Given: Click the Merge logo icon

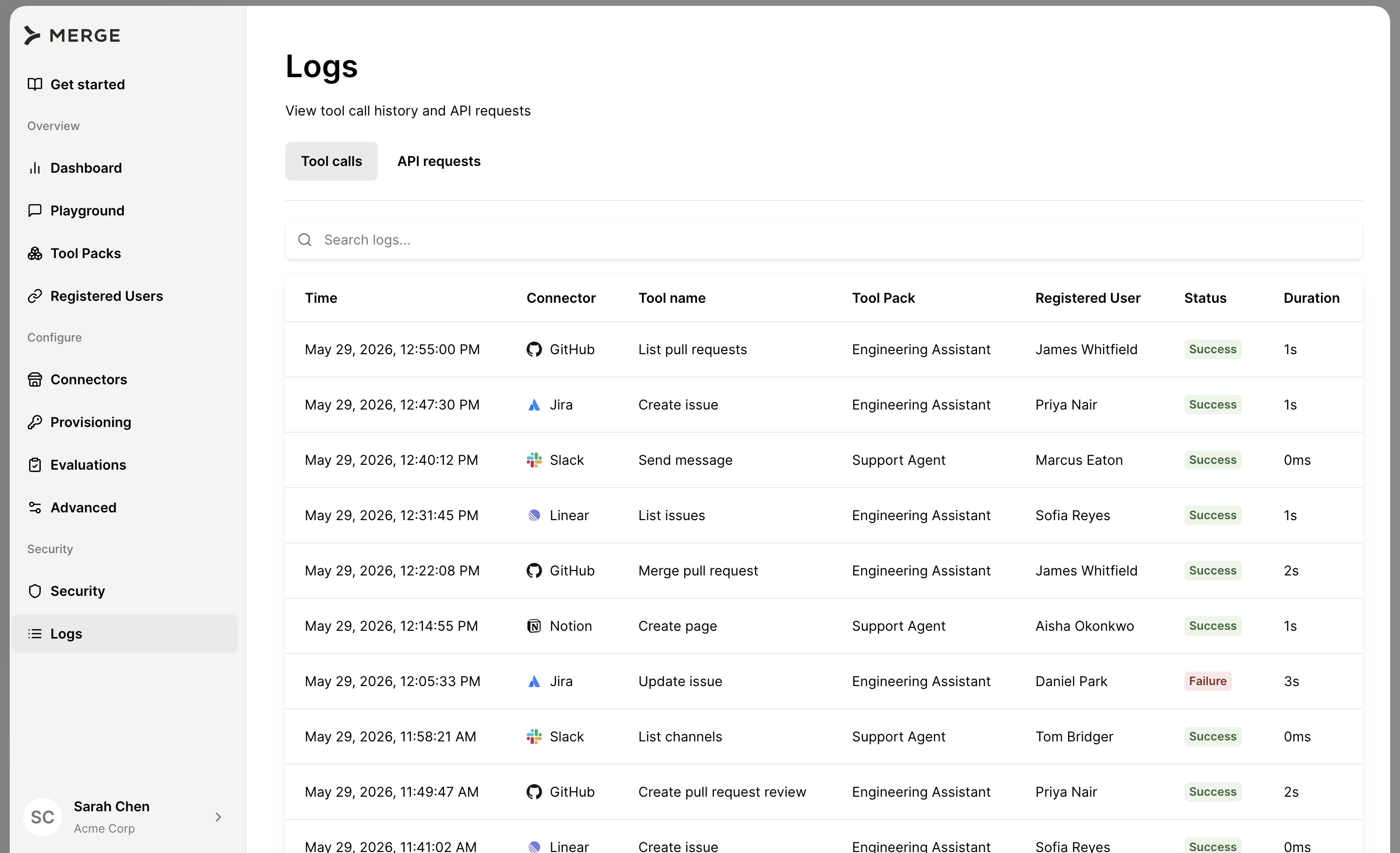Looking at the screenshot, I should coord(33,35).
